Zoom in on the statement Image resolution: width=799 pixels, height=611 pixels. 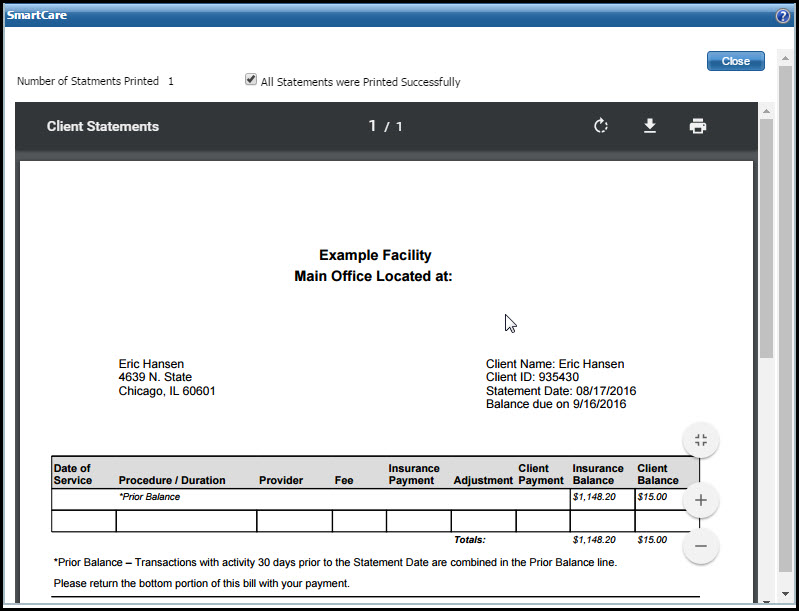(700, 500)
